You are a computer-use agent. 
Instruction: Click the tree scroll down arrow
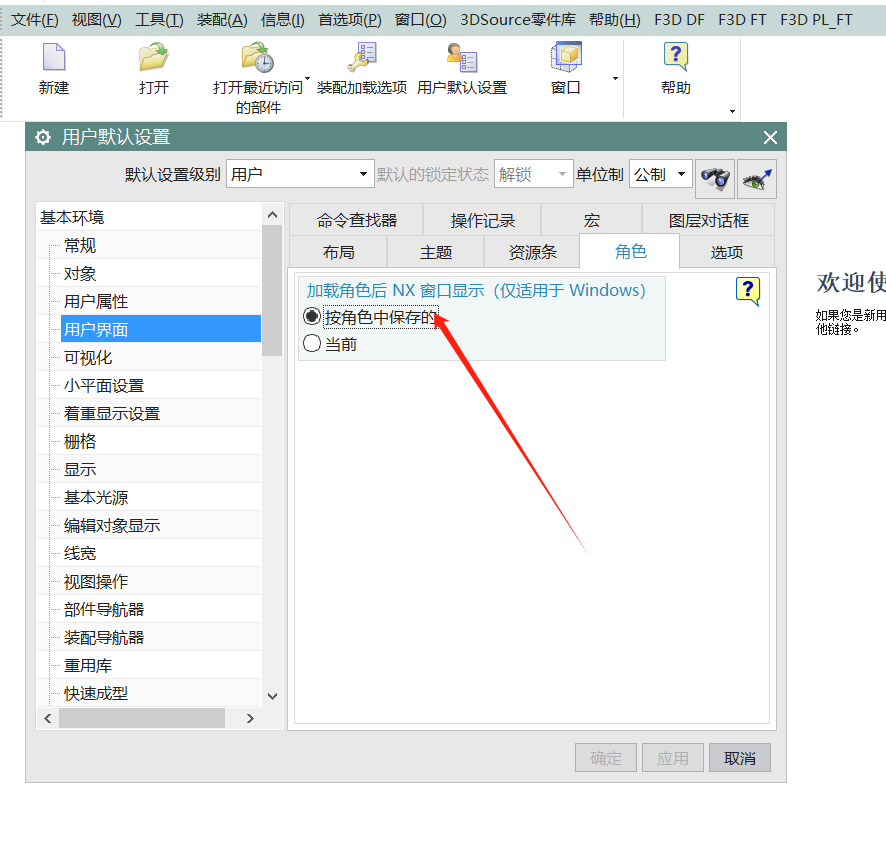coord(272,696)
